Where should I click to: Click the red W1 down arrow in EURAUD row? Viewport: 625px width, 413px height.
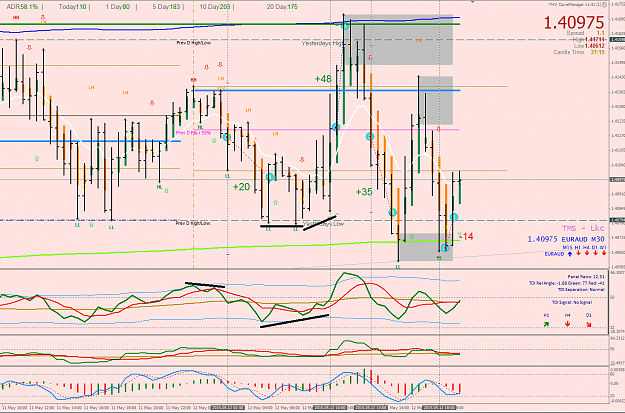604,254
